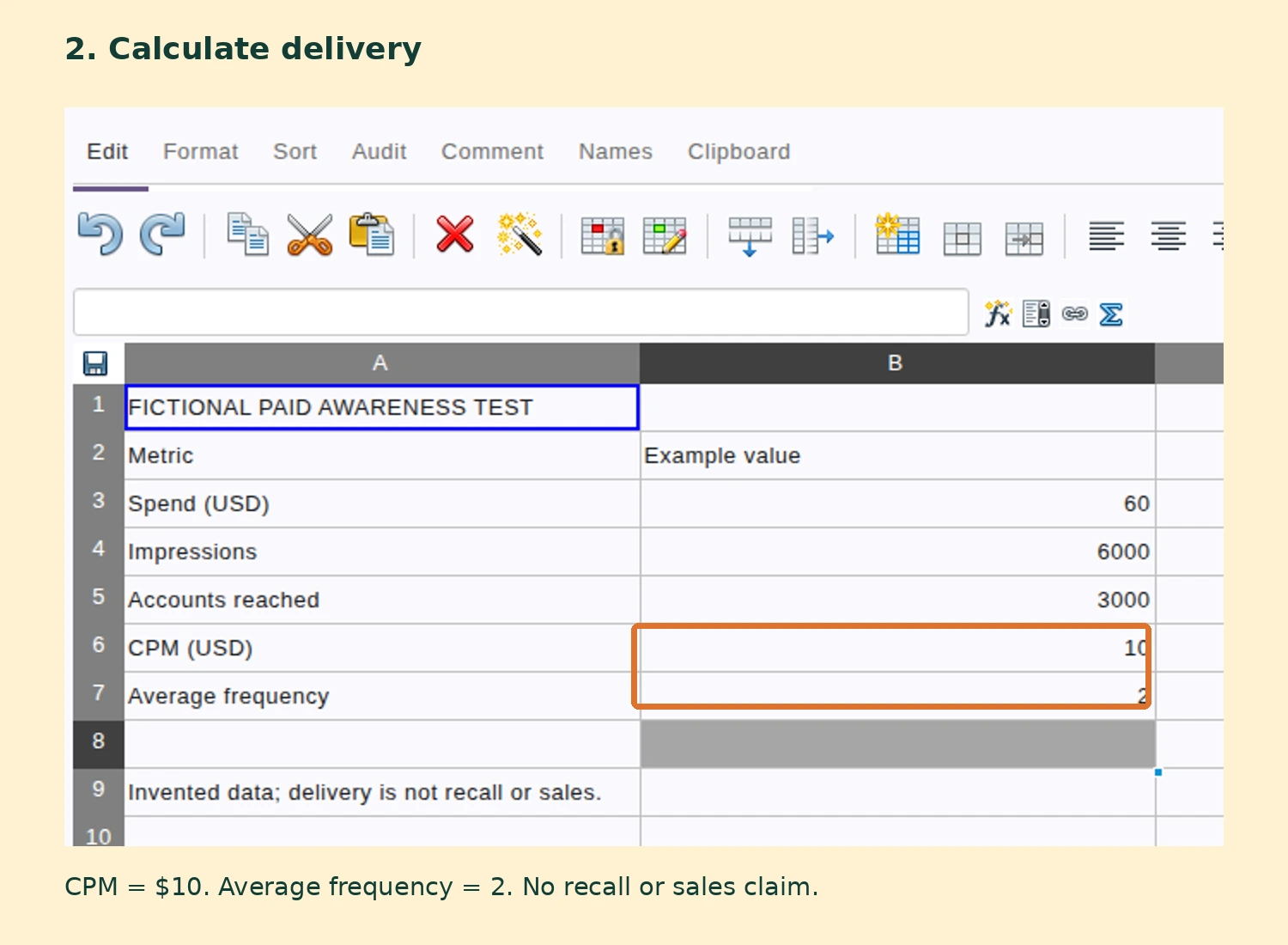Unlock the cell using the pencil grid icon
The width and height of the screenshot is (1288, 945).
point(665,236)
